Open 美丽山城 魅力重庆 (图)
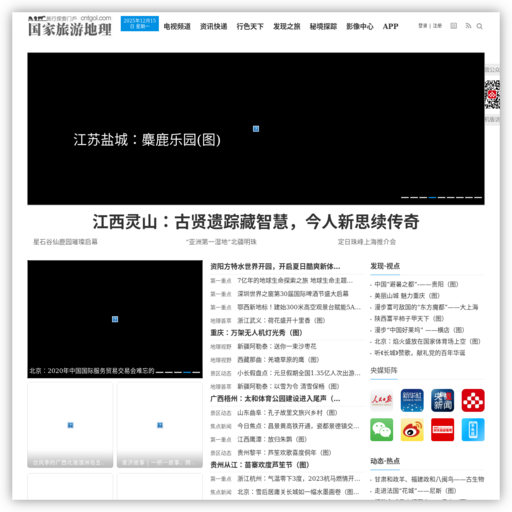512x512 pixels. click(x=407, y=296)
